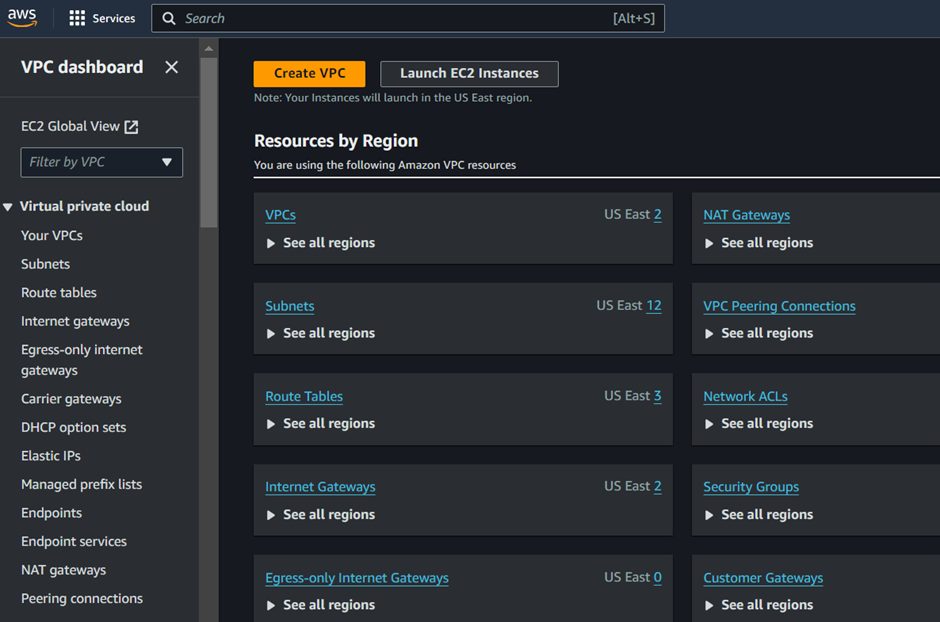Go to NAT gateways in sidebar

click(x=64, y=570)
